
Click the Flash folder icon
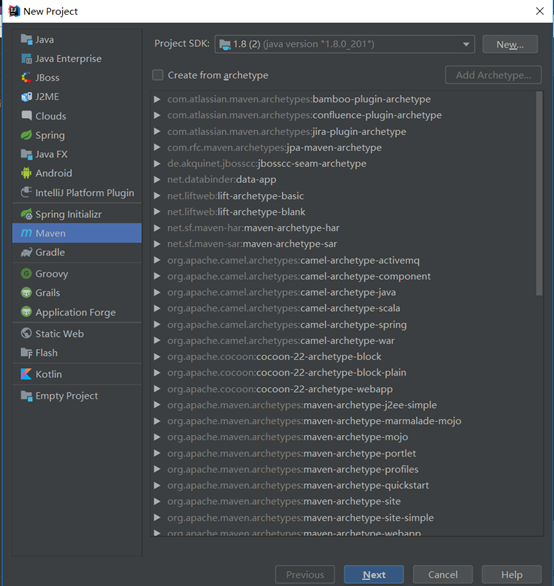point(27,353)
